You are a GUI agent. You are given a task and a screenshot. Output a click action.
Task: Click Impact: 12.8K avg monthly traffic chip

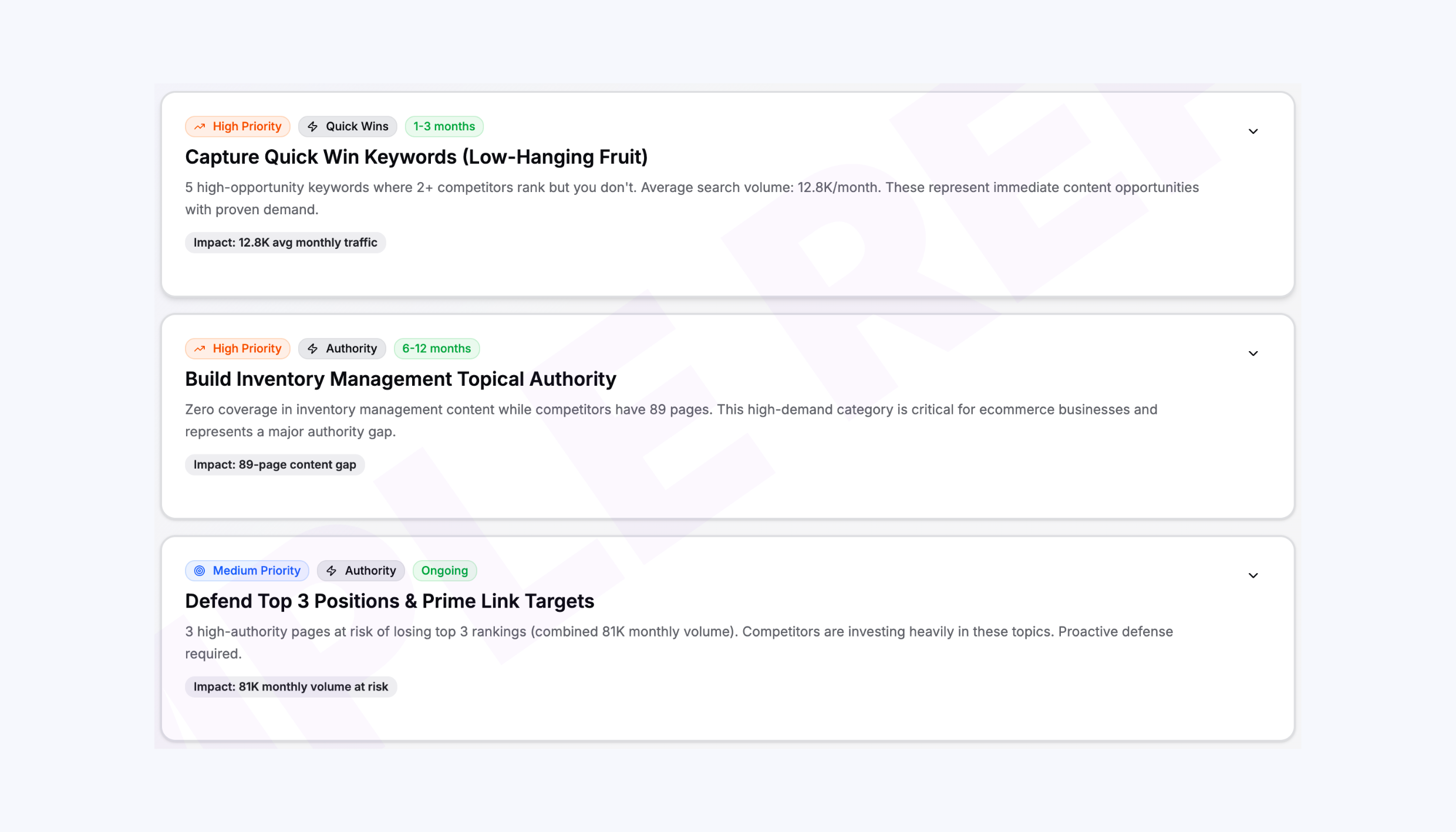click(285, 242)
